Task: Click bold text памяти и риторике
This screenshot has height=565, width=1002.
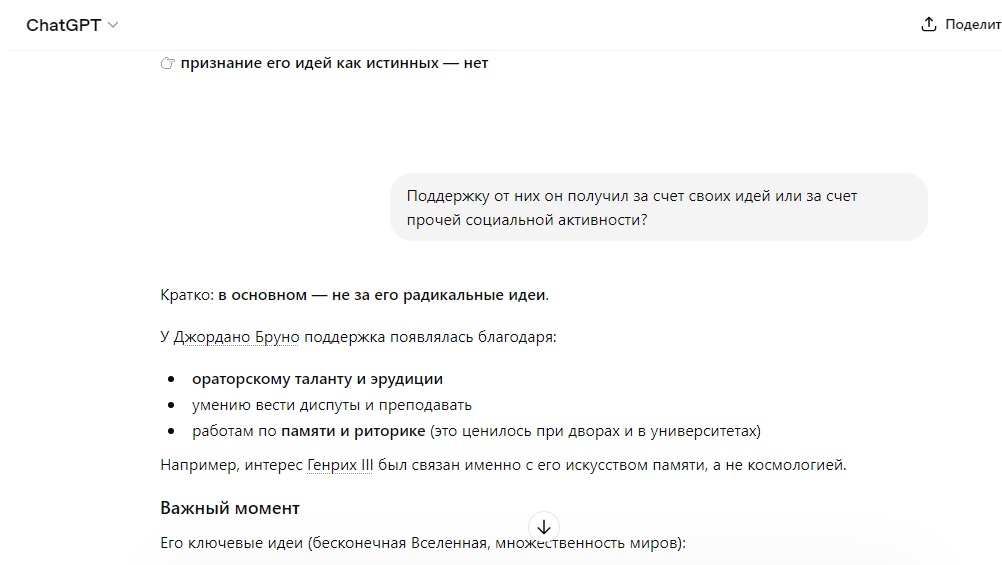Action: (x=353, y=431)
